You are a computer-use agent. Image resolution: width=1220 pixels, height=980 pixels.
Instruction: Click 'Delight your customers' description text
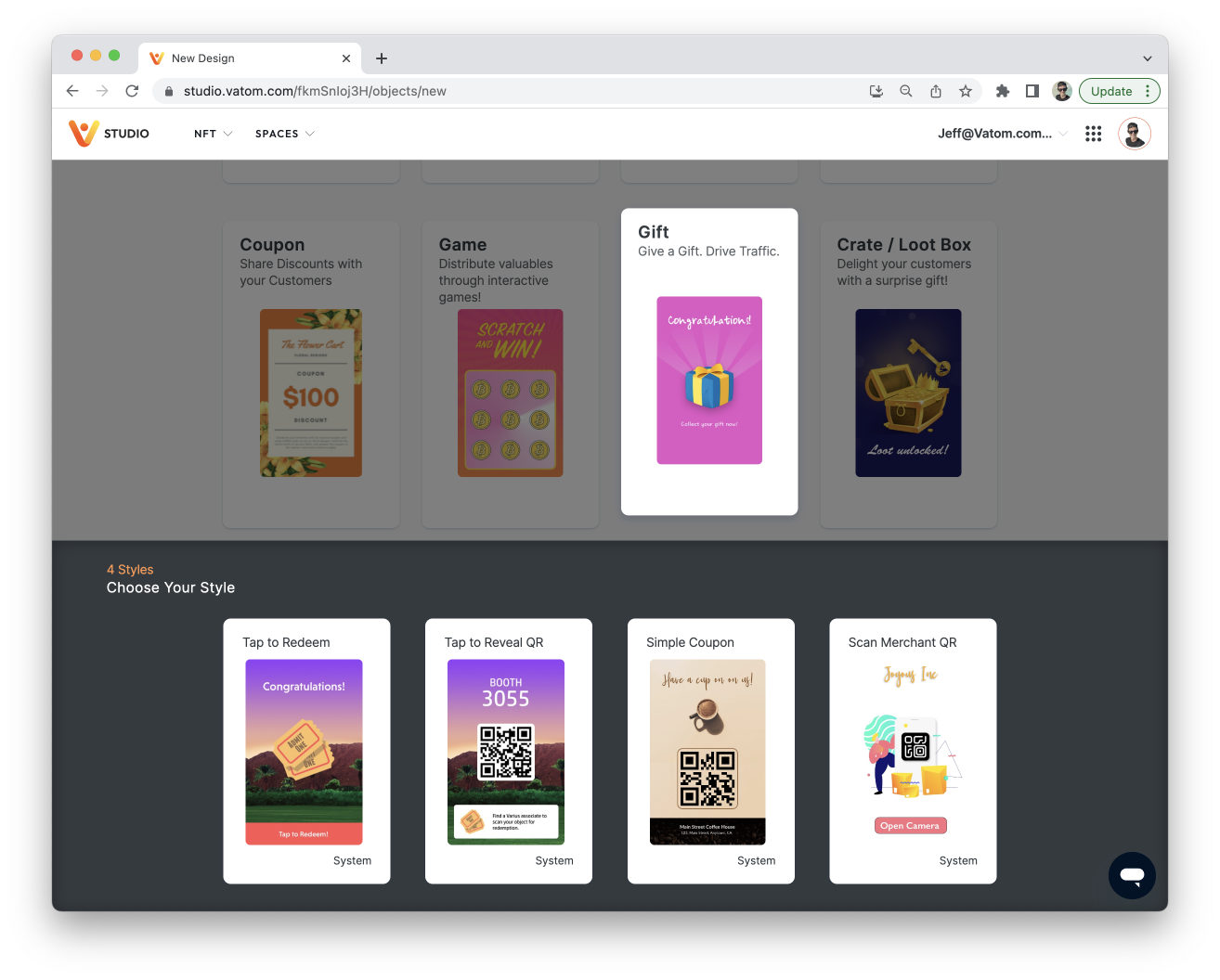[x=903, y=272]
